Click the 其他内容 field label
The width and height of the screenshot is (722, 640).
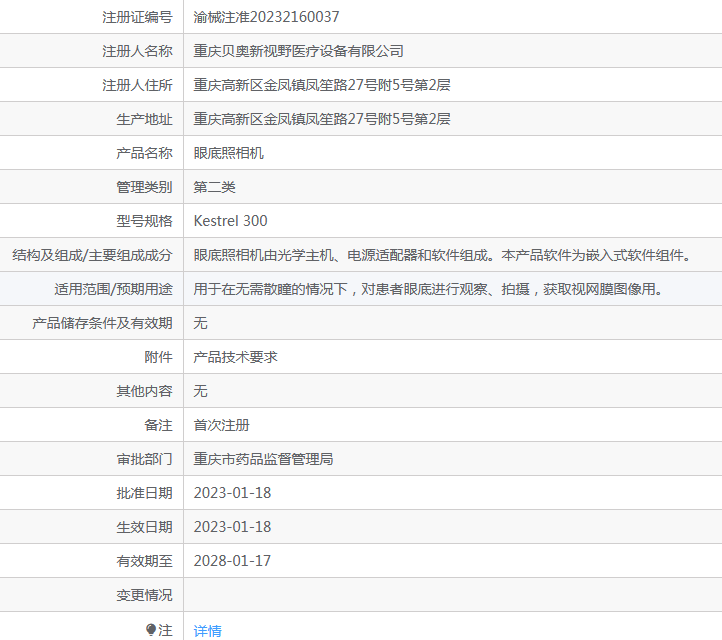click(x=144, y=391)
